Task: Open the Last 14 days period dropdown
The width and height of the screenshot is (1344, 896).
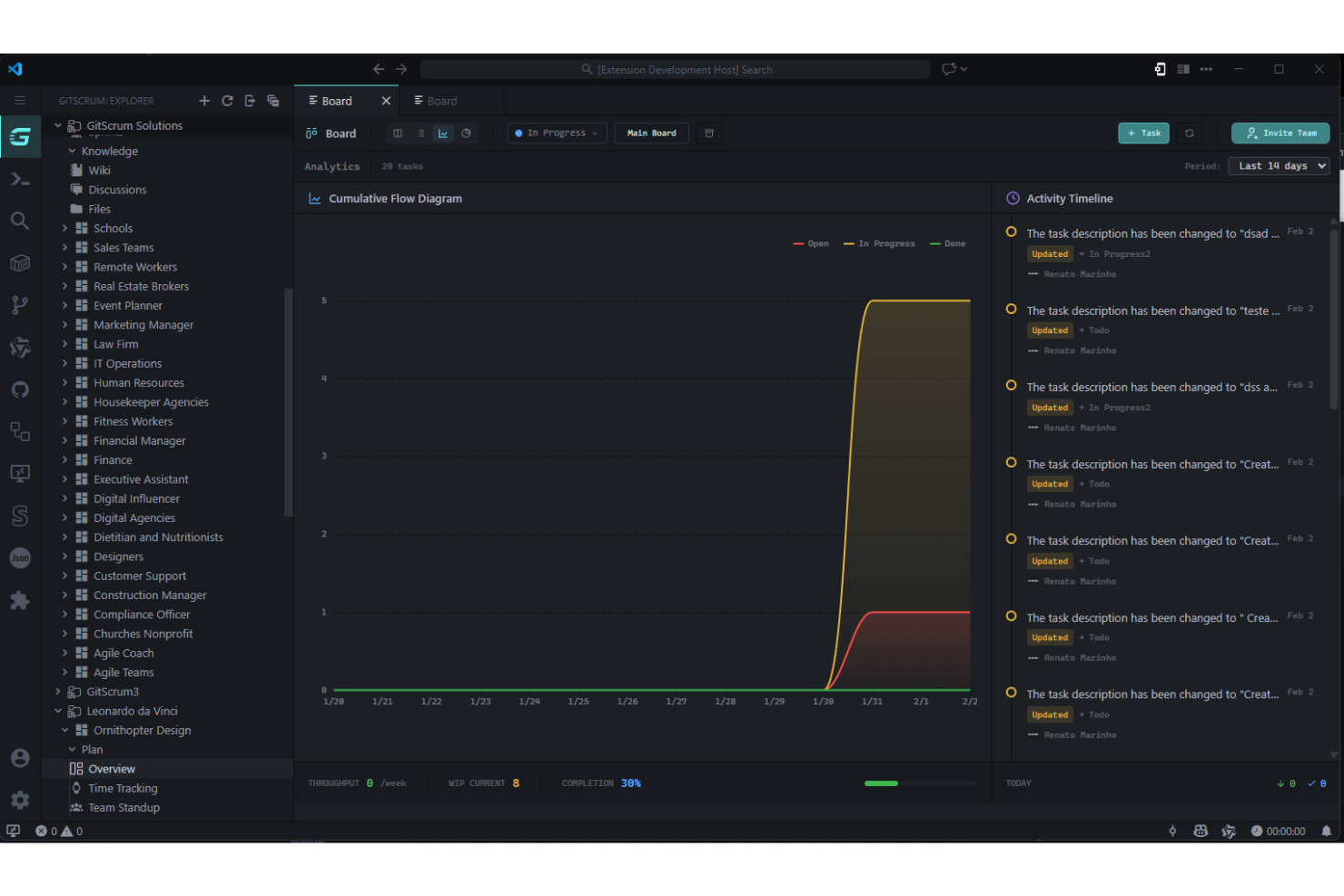Action: tap(1279, 166)
